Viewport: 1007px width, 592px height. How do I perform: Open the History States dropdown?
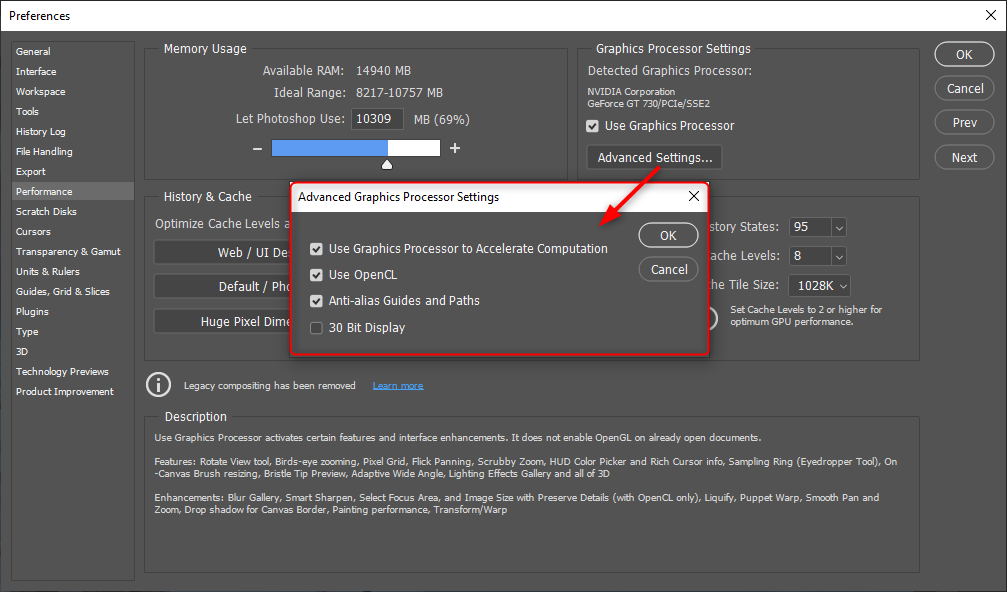pyautogui.click(x=838, y=227)
